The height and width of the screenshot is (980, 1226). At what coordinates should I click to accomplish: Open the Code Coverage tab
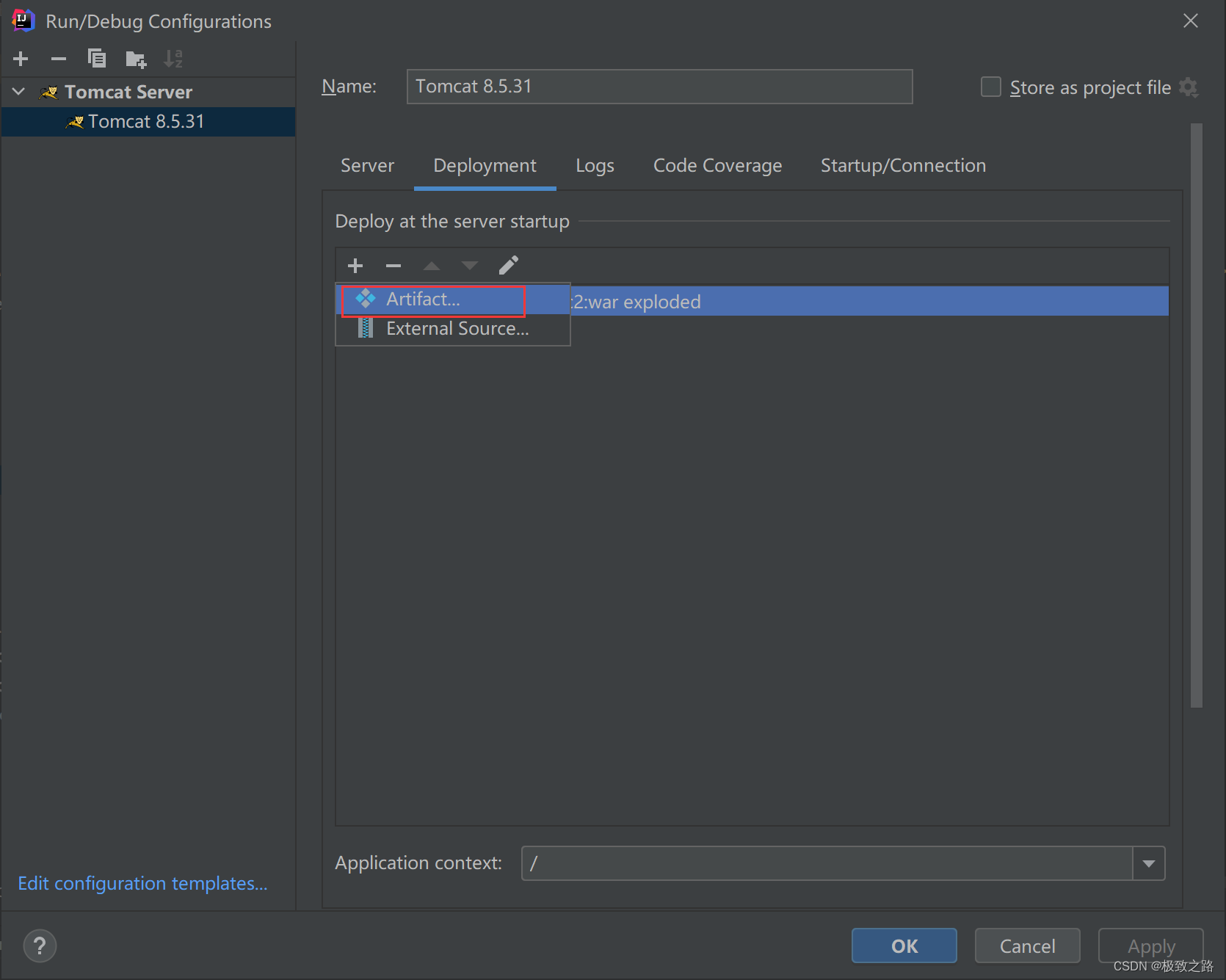click(717, 166)
